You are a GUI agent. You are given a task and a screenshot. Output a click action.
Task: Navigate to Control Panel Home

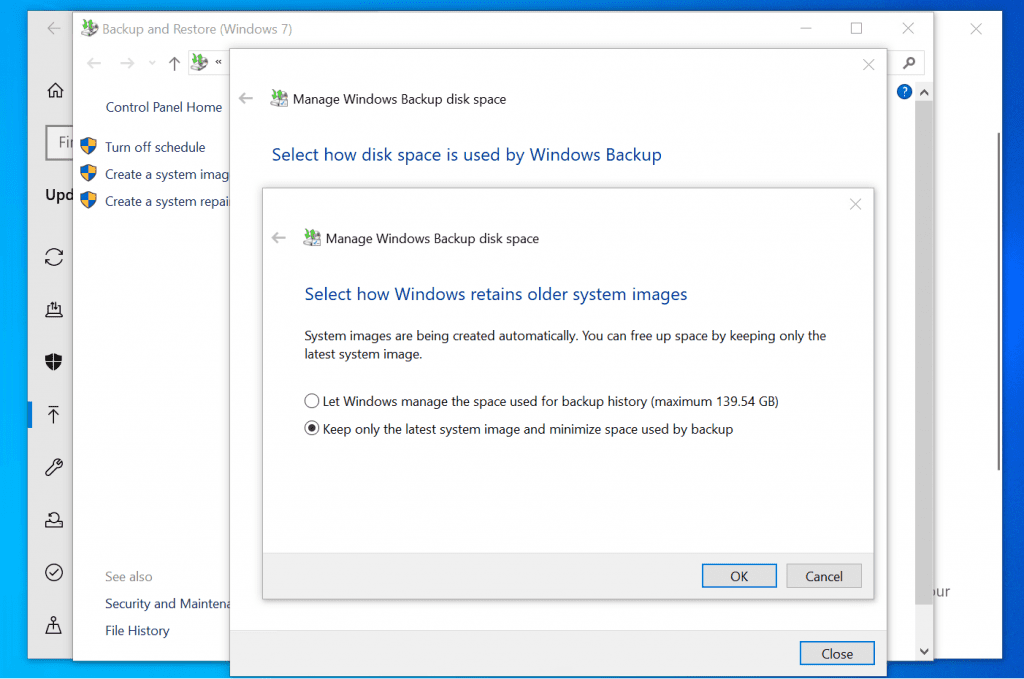tap(163, 107)
